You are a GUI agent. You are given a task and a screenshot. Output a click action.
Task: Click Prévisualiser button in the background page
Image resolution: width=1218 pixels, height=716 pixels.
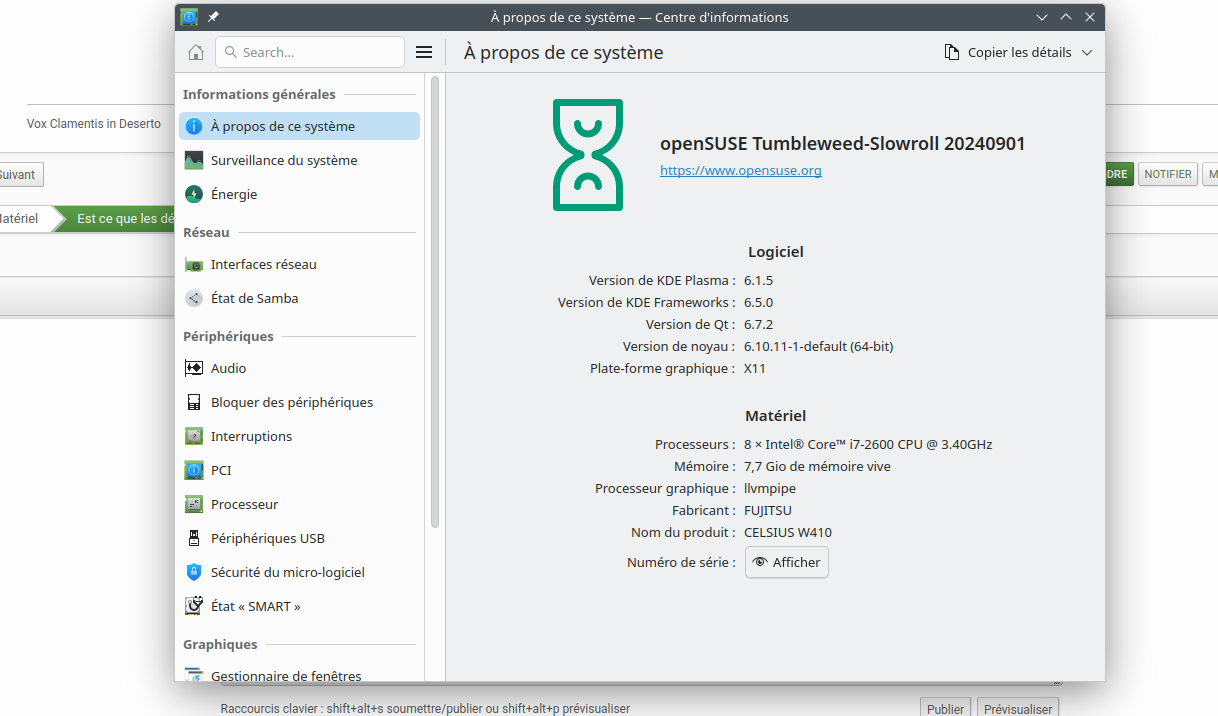[x=1018, y=708]
